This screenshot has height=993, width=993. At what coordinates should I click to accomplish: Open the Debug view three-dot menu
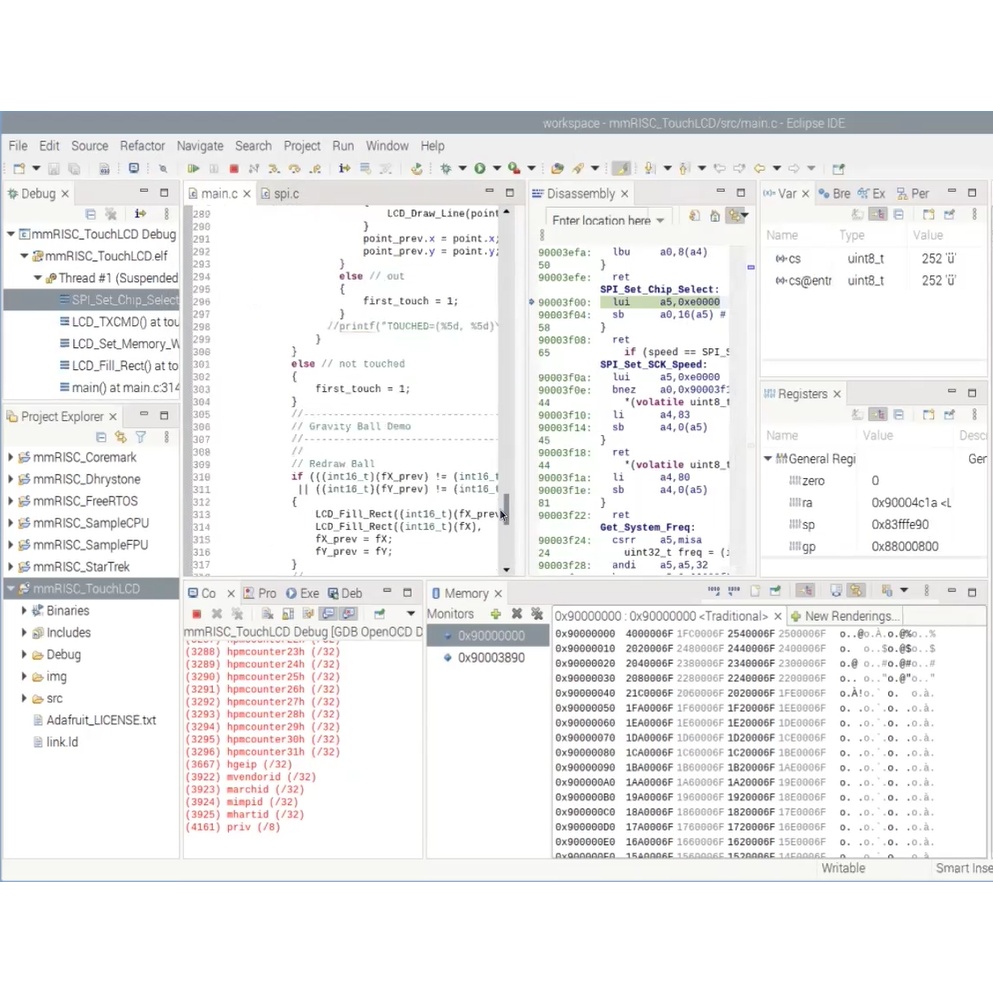coord(167,214)
